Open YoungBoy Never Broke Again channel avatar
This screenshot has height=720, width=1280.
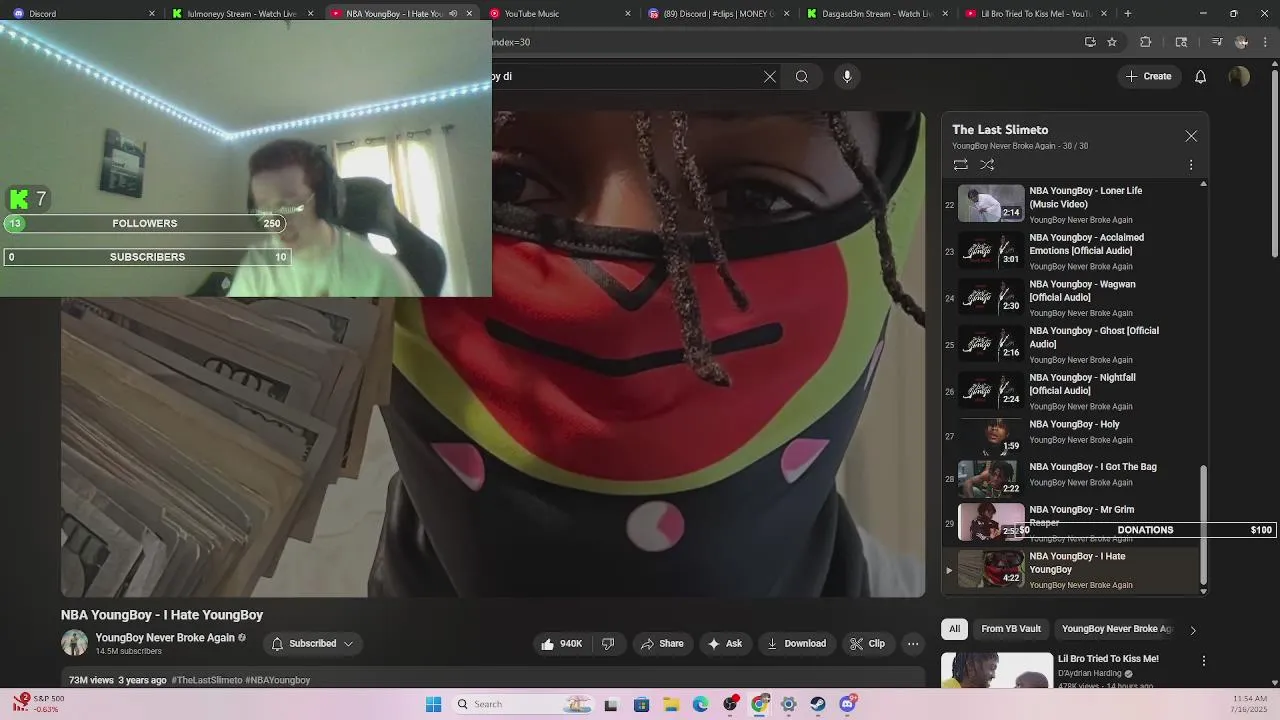coord(74,644)
